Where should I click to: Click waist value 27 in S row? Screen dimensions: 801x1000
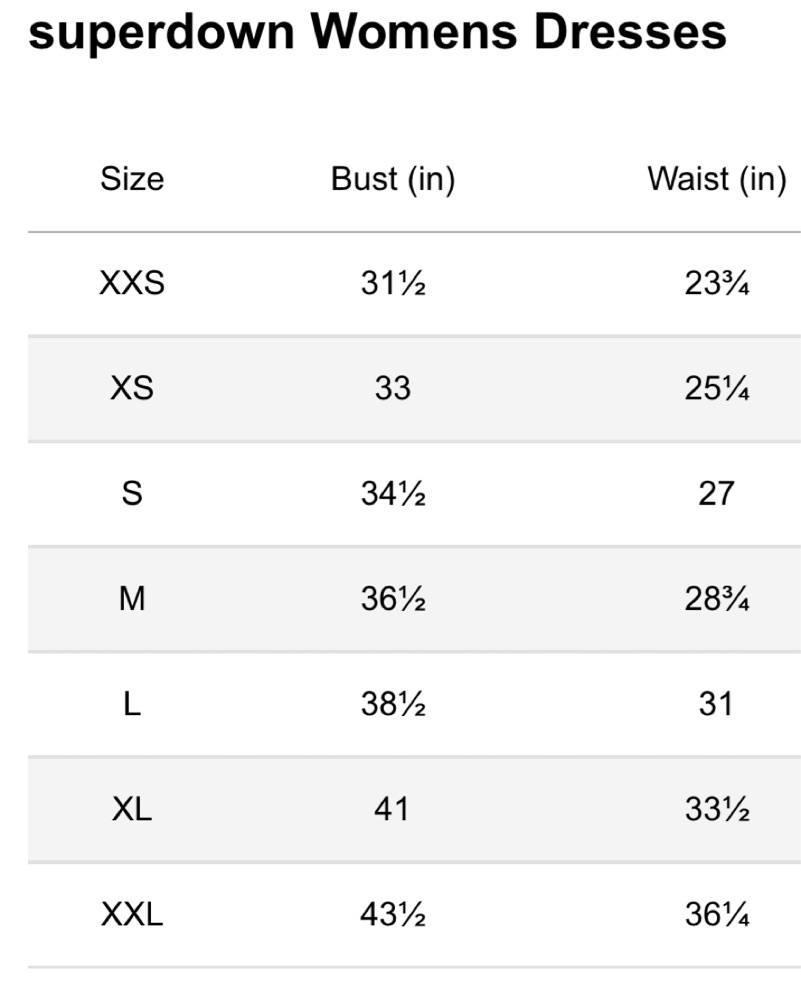717,494
